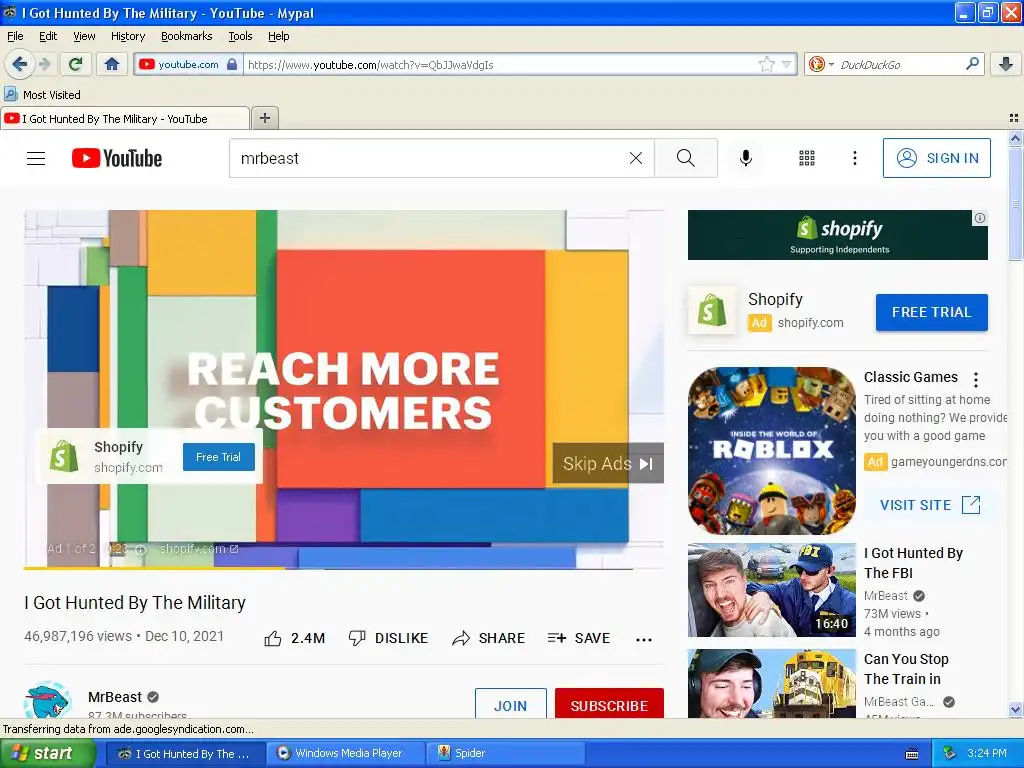Switch to Spider in the taskbar
This screenshot has height=768, width=1024.
(x=505, y=753)
